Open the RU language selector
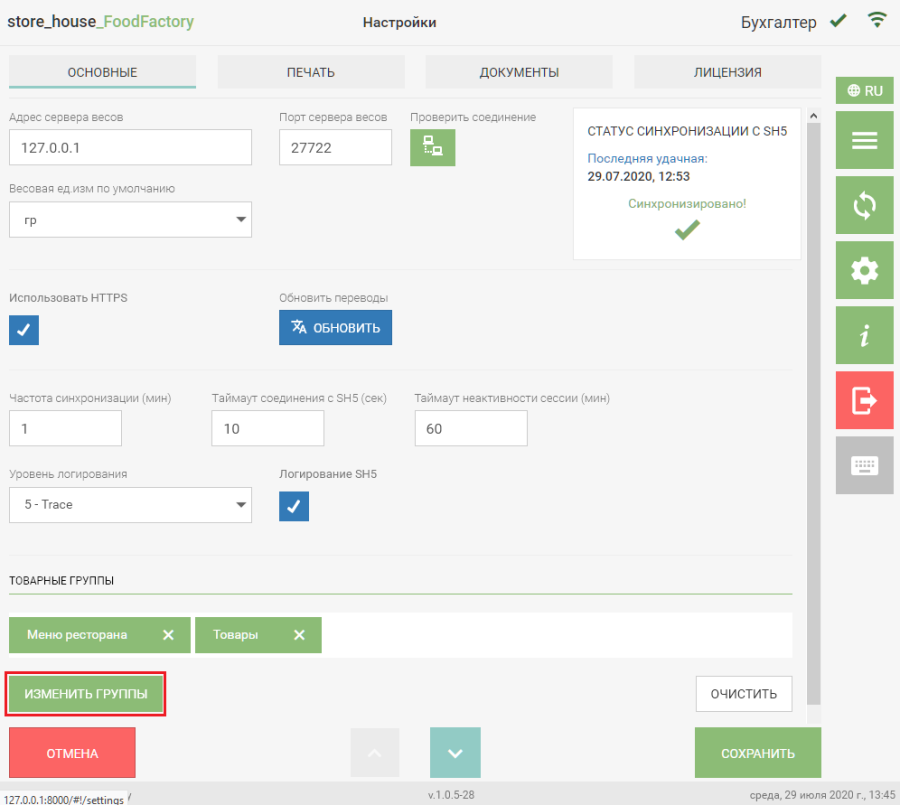Image resolution: width=900 pixels, height=805 pixels. tap(864, 90)
